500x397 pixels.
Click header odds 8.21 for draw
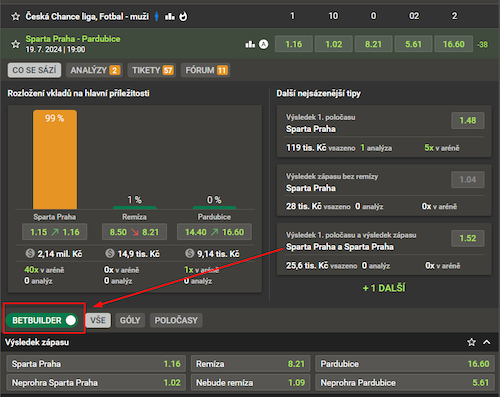click(373, 44)
